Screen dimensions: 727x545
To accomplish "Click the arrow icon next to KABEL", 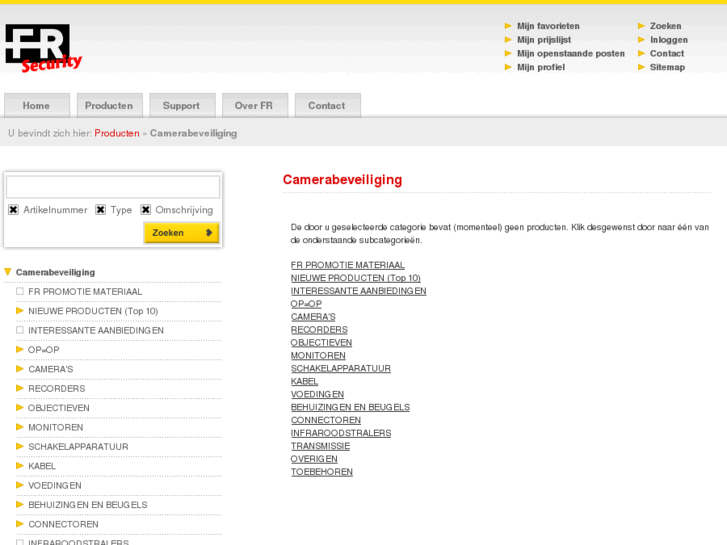I will pos(19,466).
